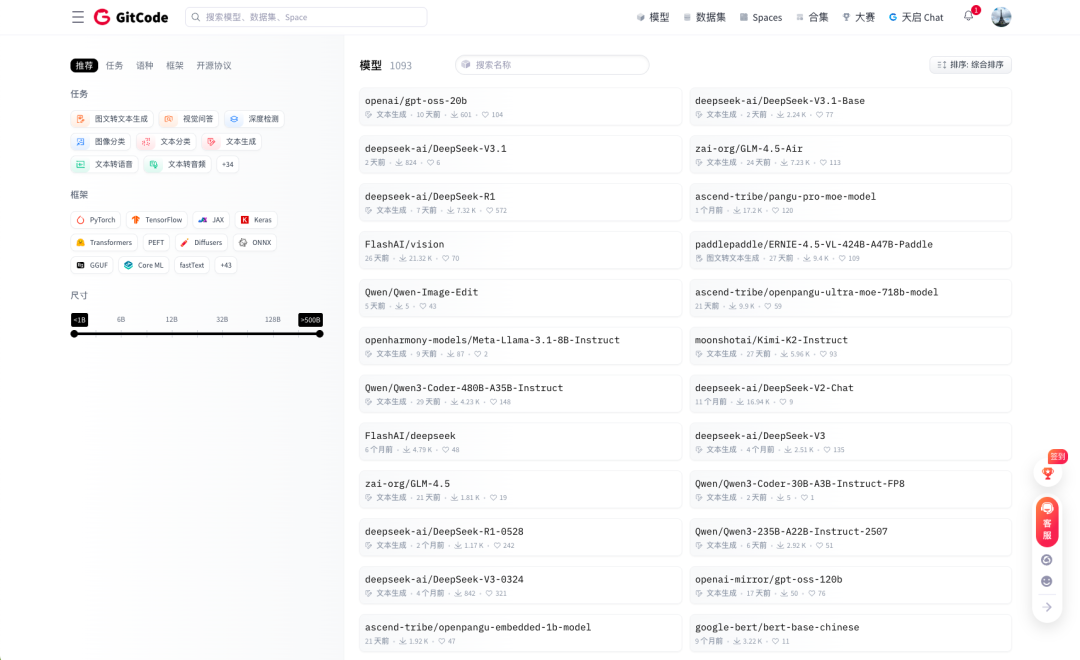Open the notification bell
1080x660 pixels.
point(968,16)
